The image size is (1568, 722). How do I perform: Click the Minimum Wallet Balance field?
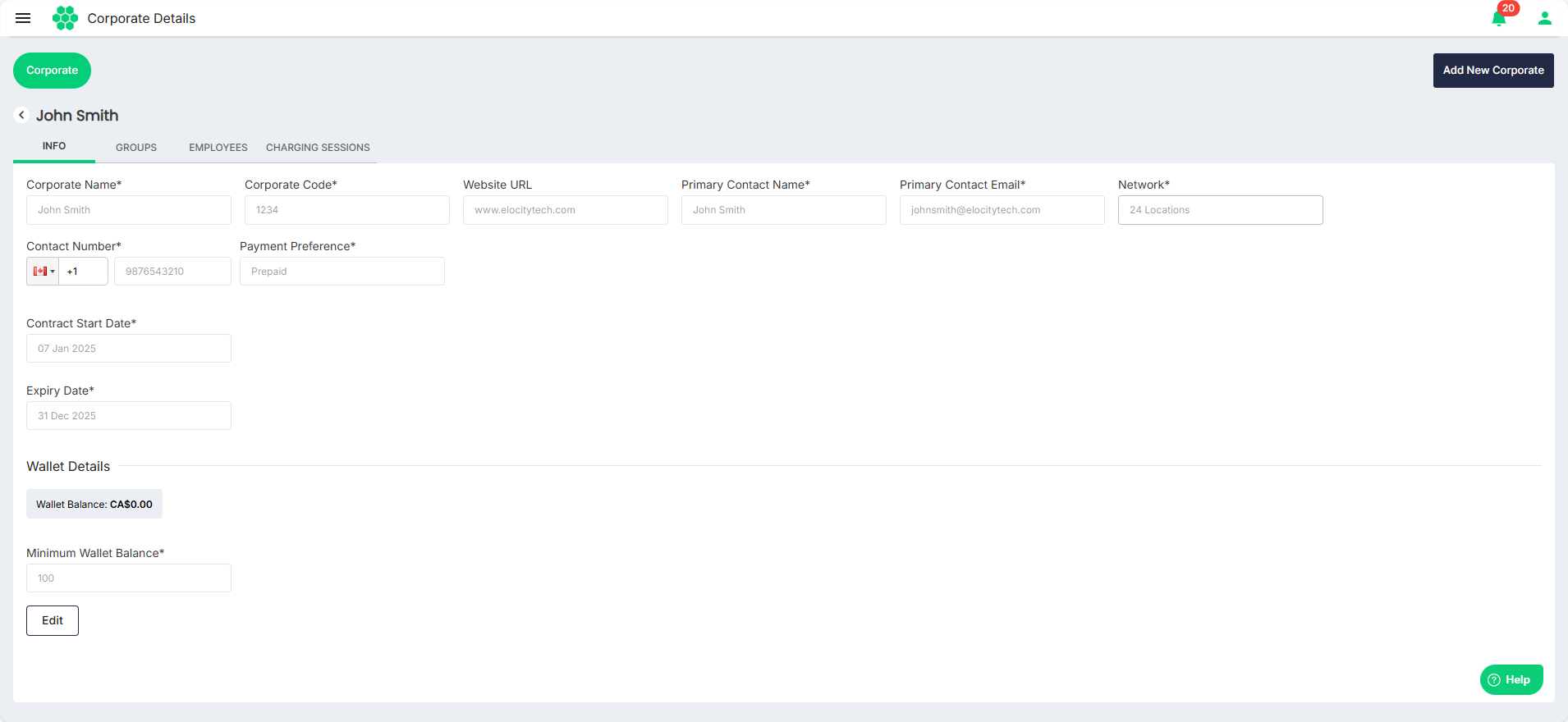click(x=129, y=578)
